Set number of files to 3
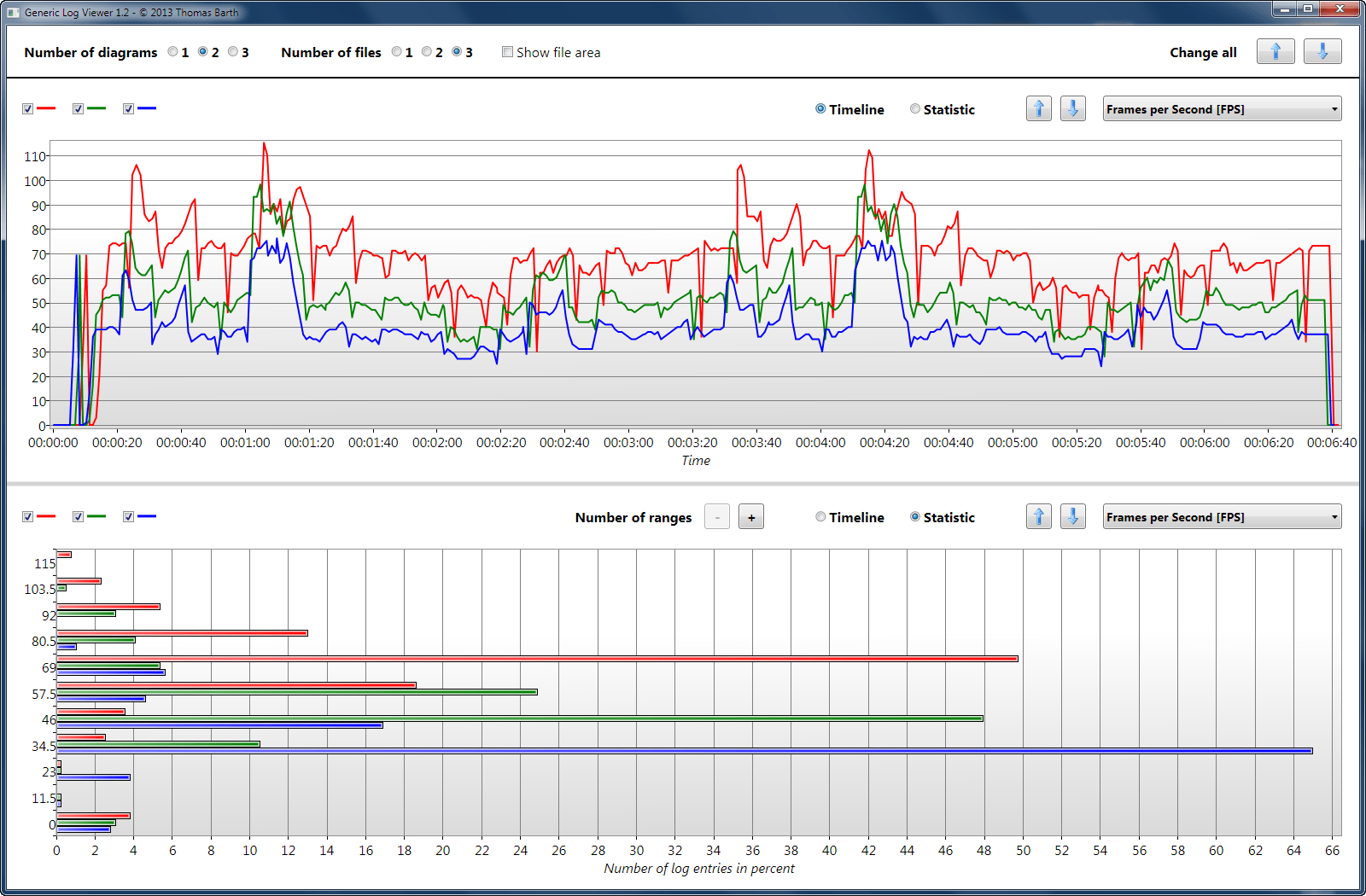Viewport: 1366px width, 896px height. point(457,51)
